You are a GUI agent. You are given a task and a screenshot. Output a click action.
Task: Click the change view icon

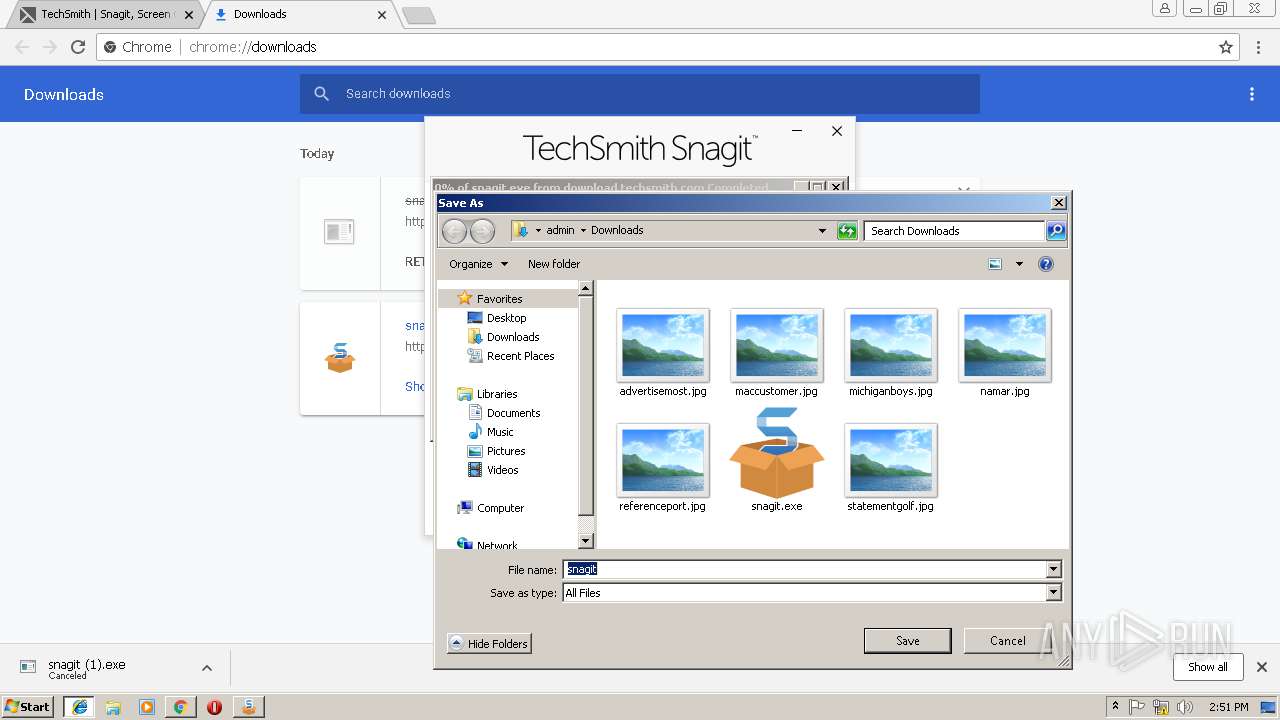click(x=995, y=264)
